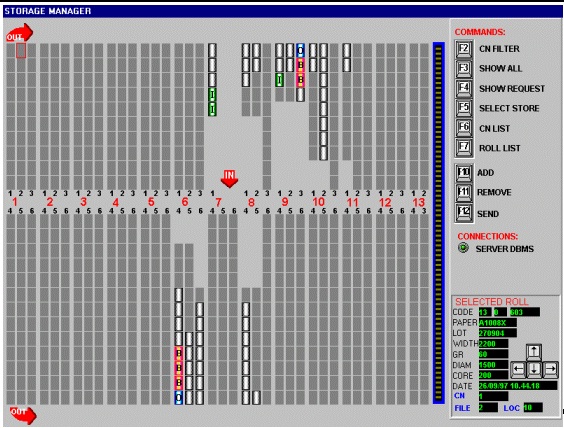This screenshot has height=428, width=564.
Task: Click the right arrow navigation key
Action: point(550,369)
